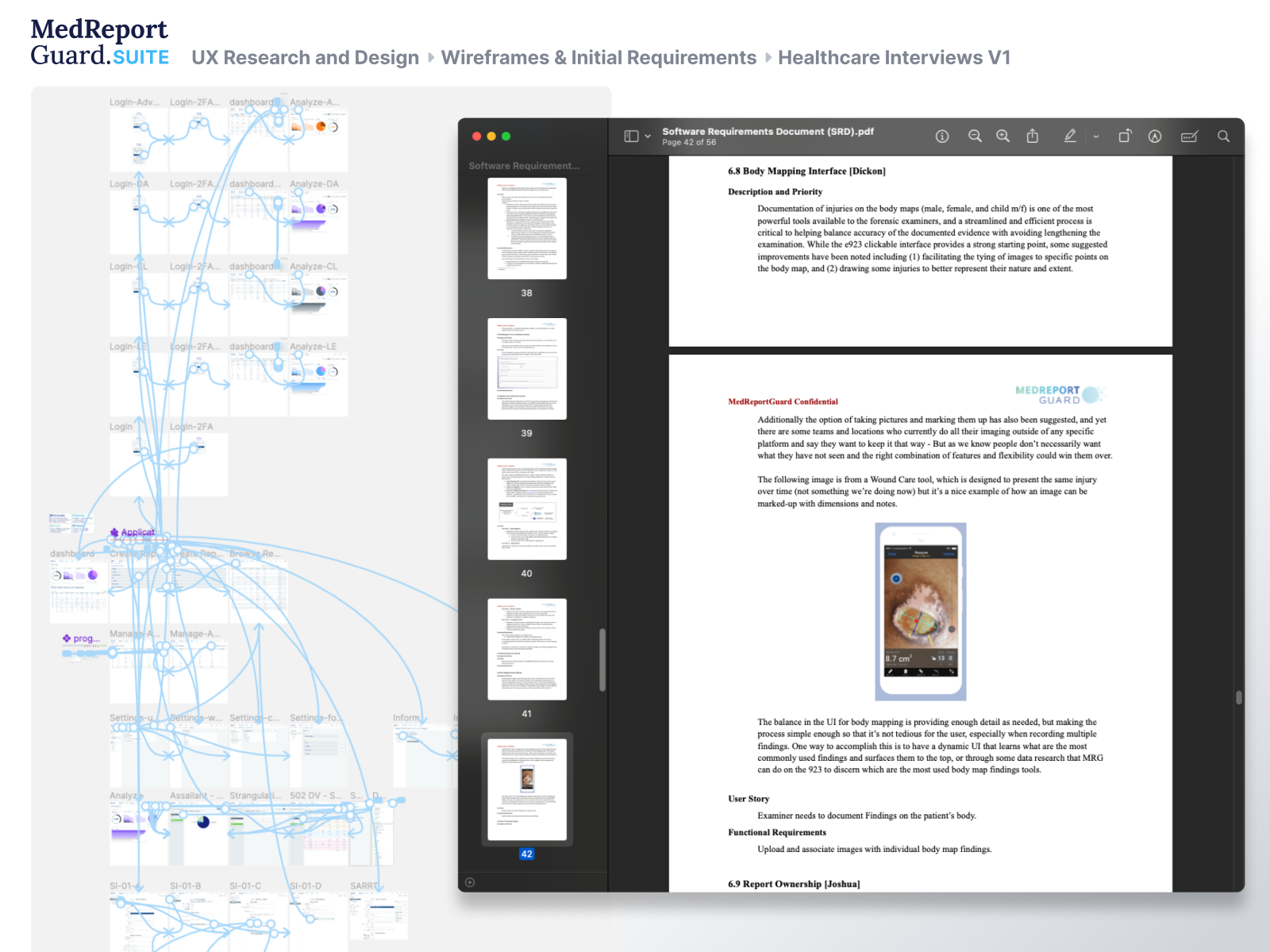Click the MedReport Guard logo in PDF
1270x952 pixels.
(x=1059, y=394)
